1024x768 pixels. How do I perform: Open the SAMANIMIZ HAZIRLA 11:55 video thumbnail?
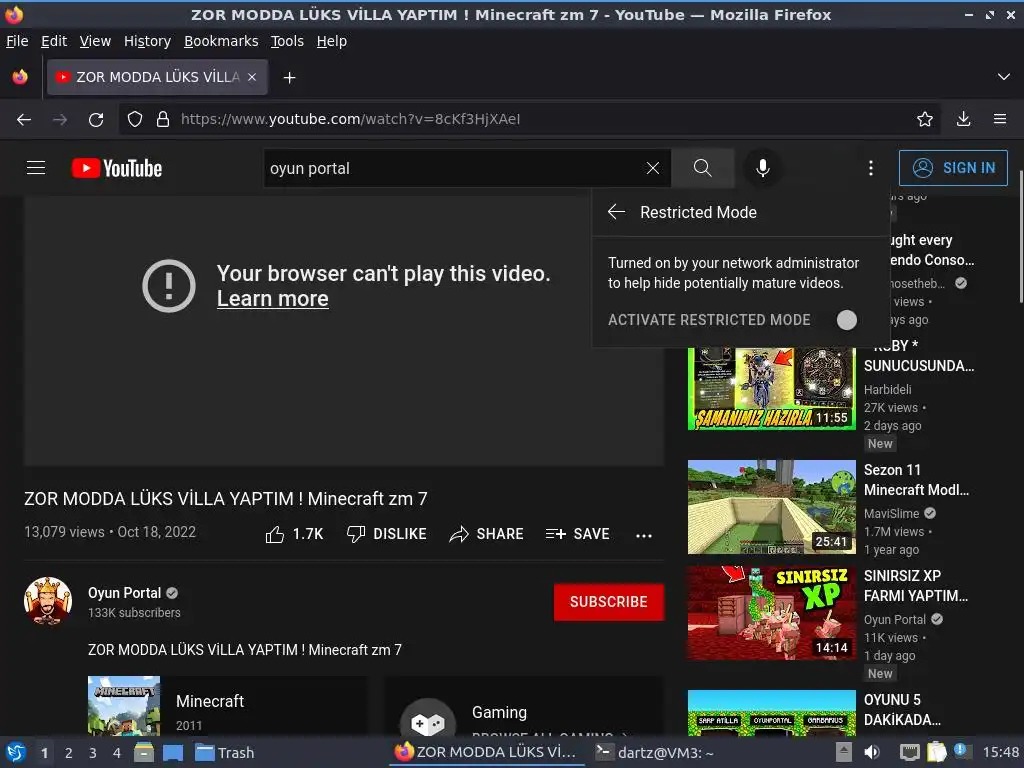[x=771, y=388]
